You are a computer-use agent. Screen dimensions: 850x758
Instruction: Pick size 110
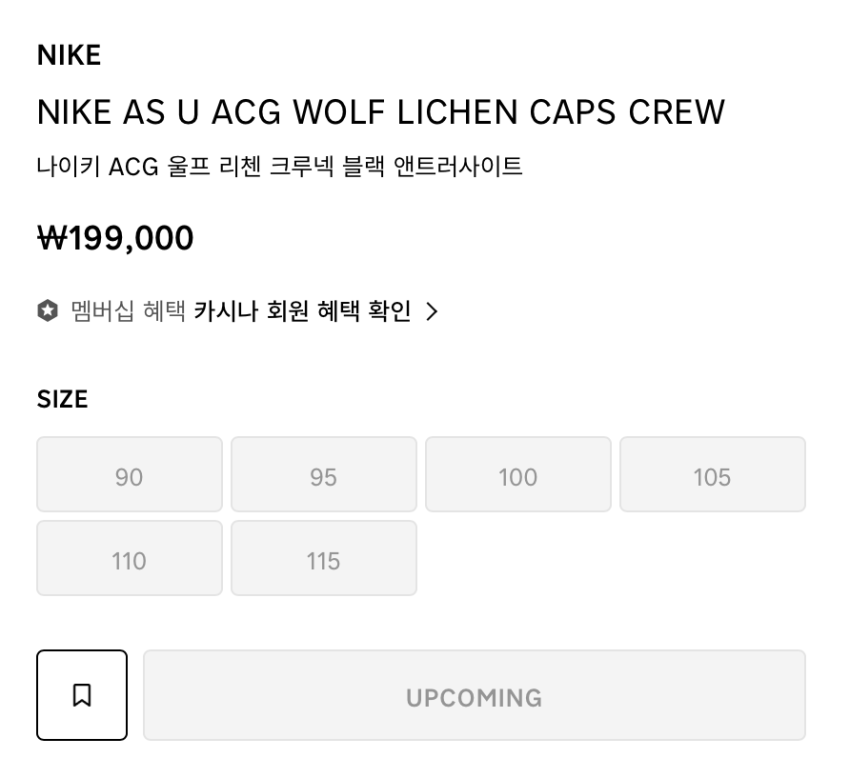pyautogui.click(x=129, y=559)
